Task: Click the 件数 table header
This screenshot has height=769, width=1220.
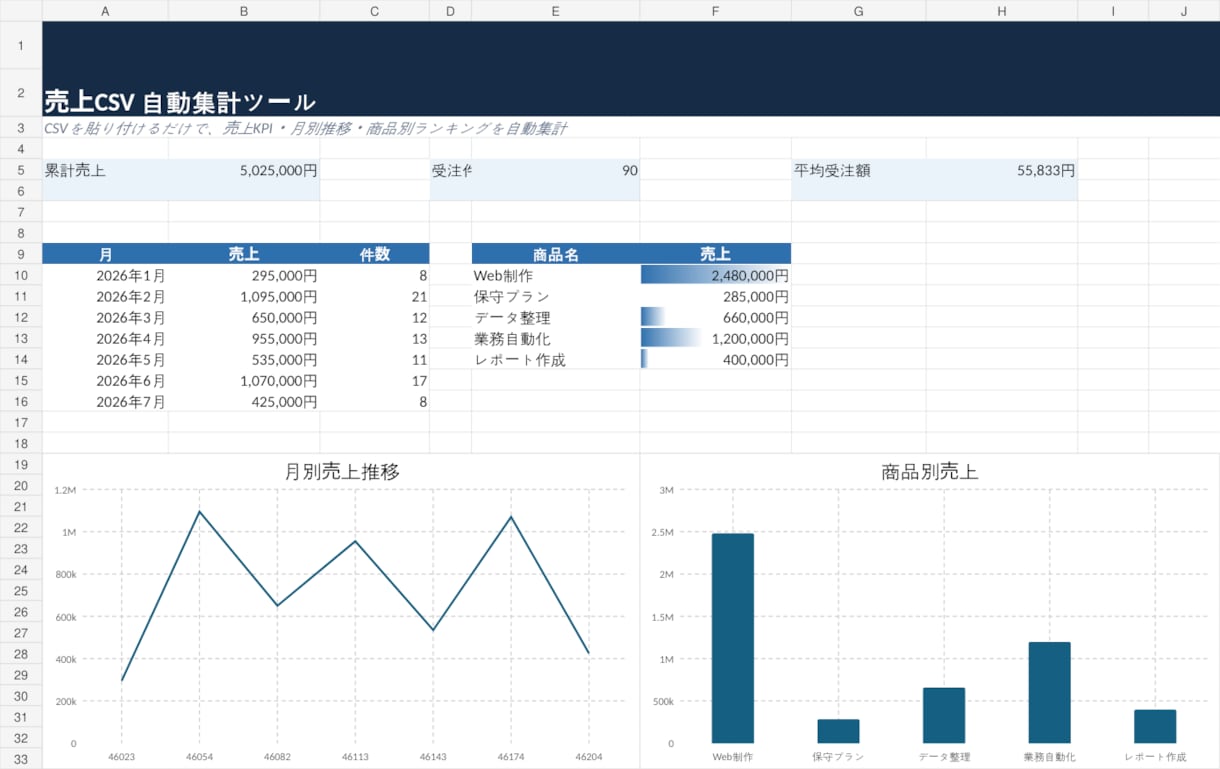Action: [374, 254]
